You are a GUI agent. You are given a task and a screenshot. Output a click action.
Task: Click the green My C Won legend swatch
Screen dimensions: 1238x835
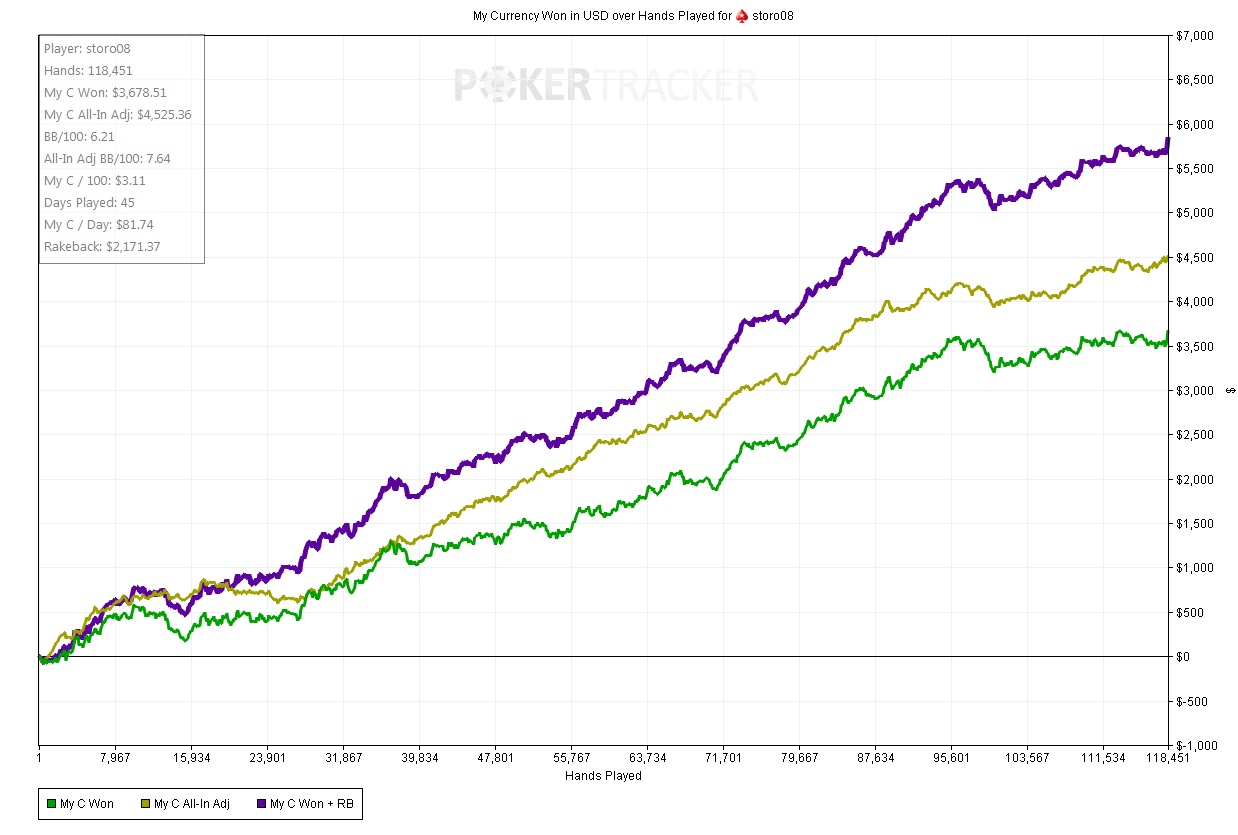coord(51,803)
